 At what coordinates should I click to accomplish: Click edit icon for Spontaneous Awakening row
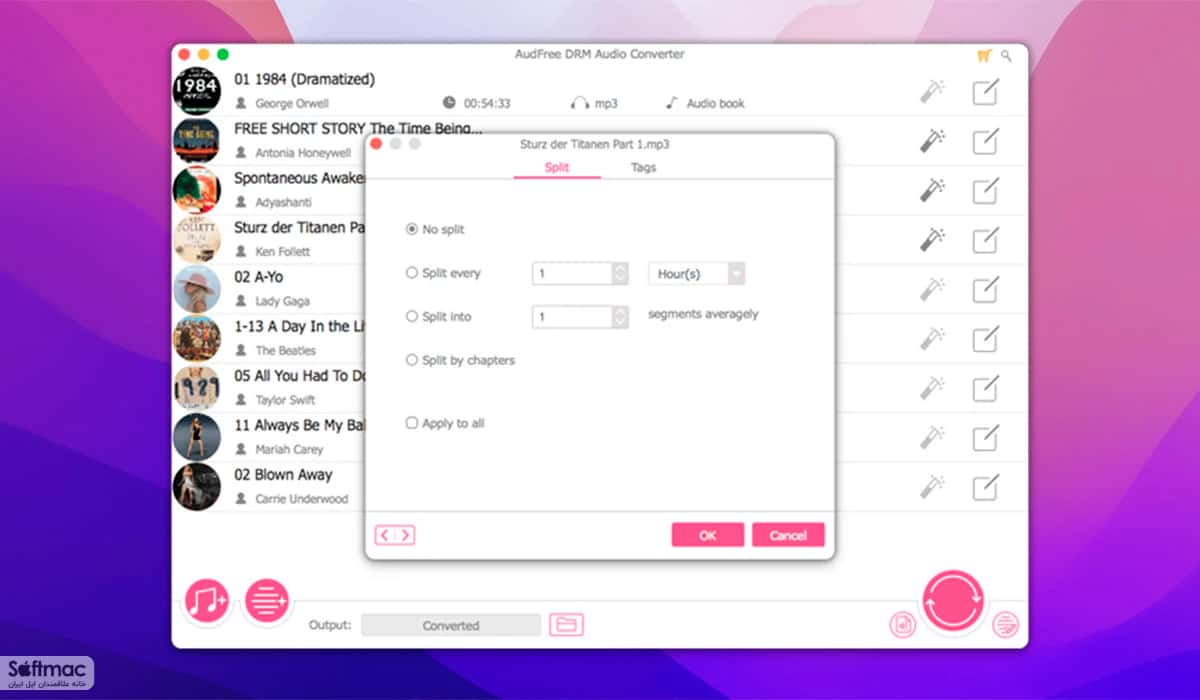[x=985, y=191]
